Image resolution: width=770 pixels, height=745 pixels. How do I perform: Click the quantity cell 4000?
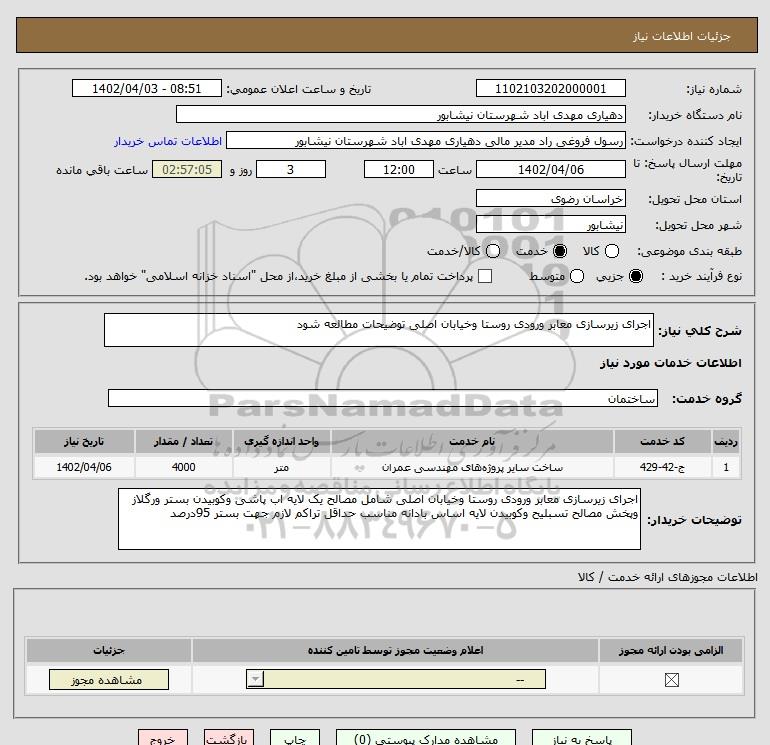click(x=183, y=467)
